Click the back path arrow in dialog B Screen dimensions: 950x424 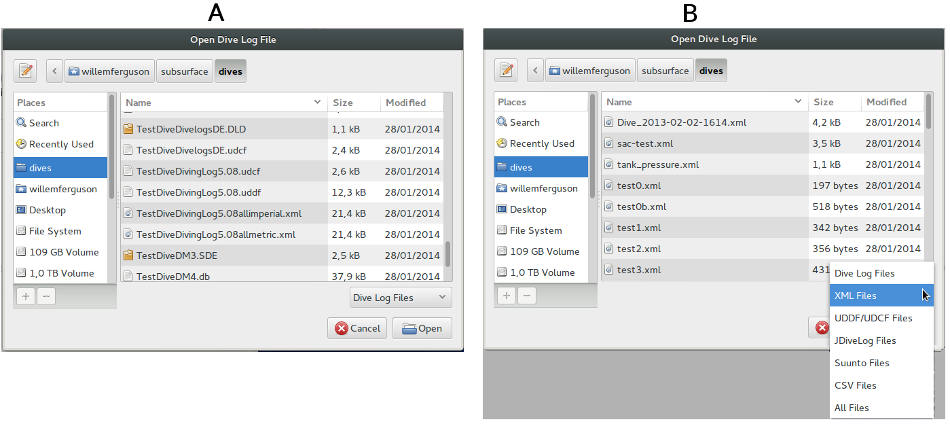pyautogui.click(x=536, y=70)
